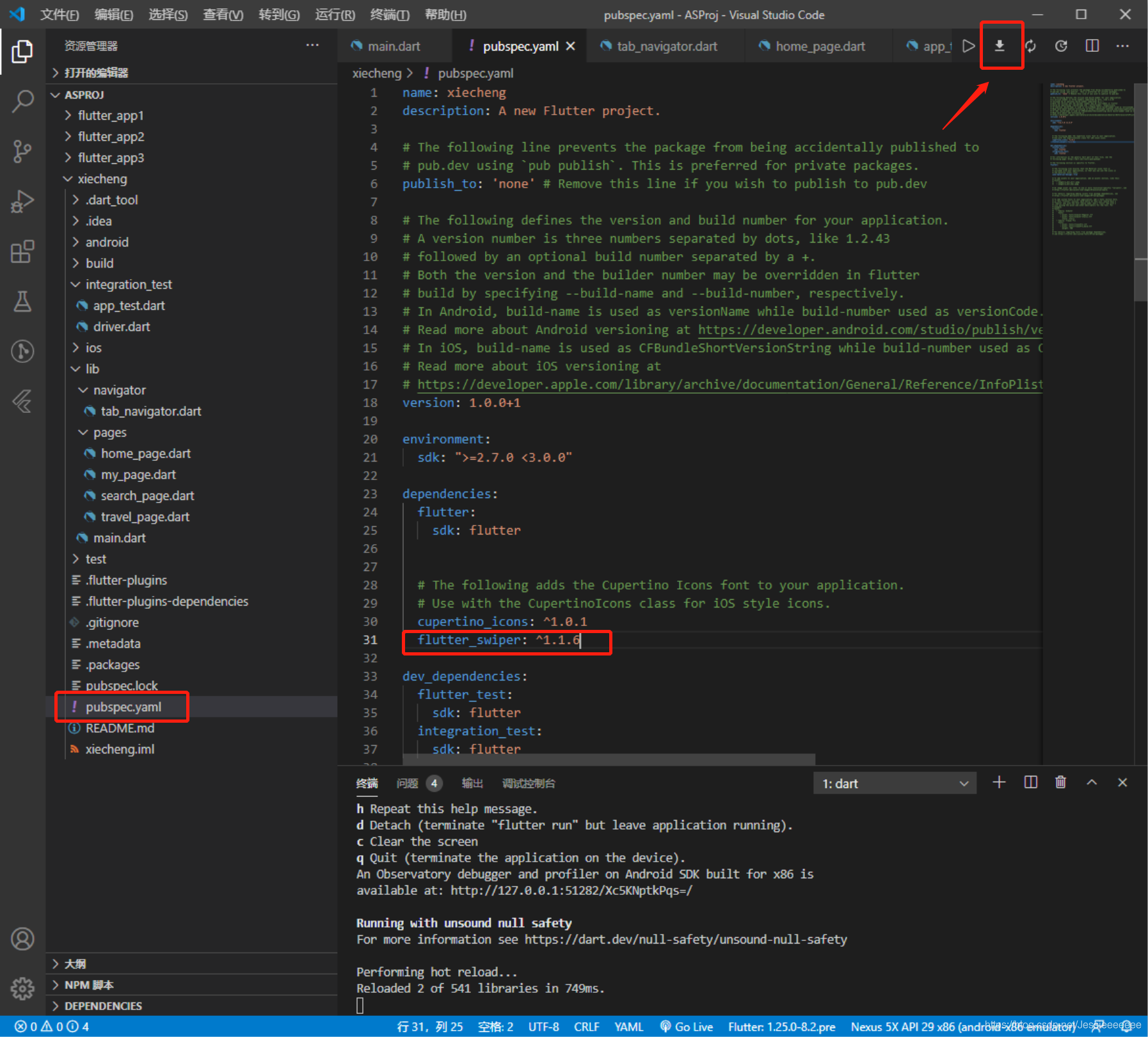
Task: Kill terminal with trash icon
Action: (1061, 782)
